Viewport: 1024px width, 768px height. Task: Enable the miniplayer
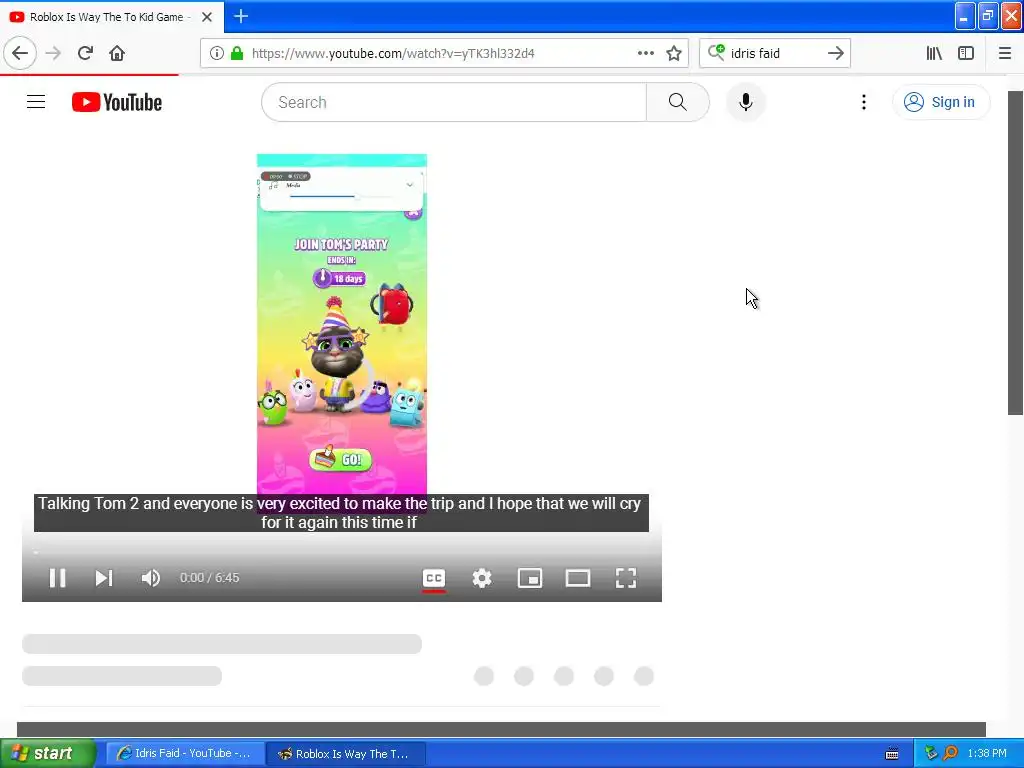[530, 578]
